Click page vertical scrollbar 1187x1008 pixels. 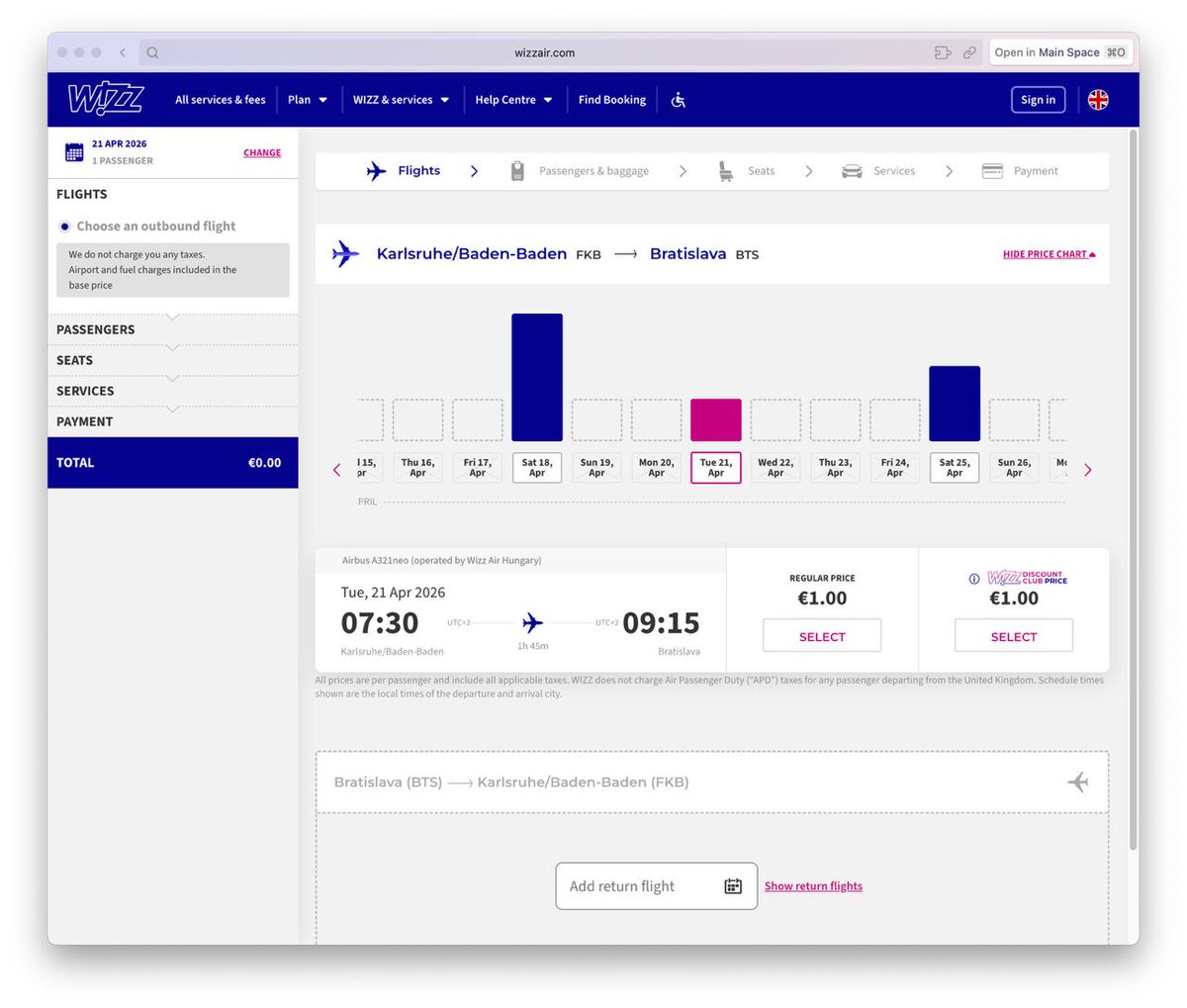pos(1134,488)
